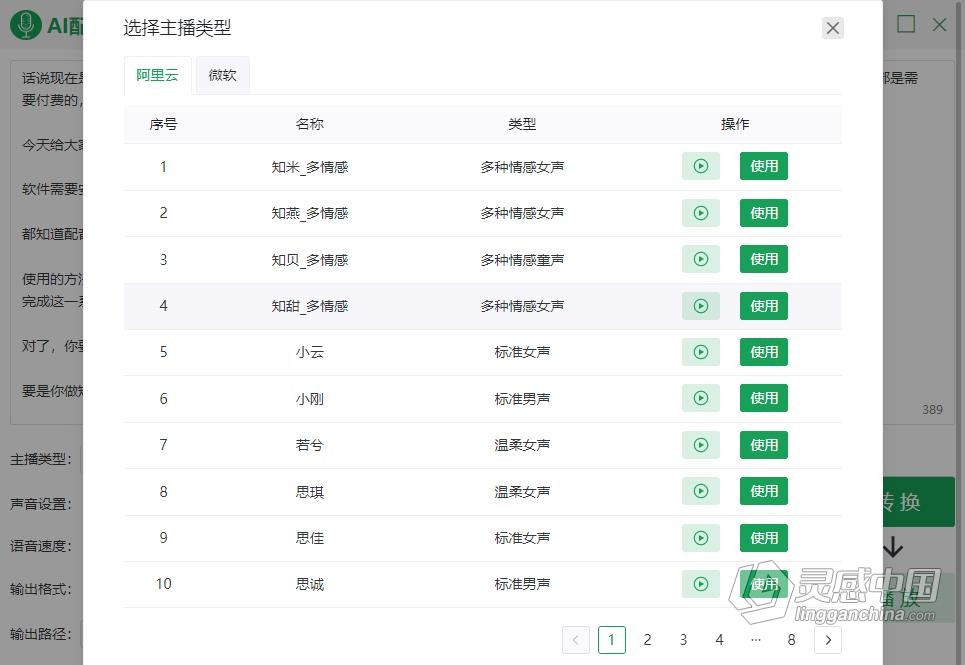Image resolution: width=965 pixels, height=665 pixels.
Task: Click the 思佳 name cell
Action: [310, 538]
